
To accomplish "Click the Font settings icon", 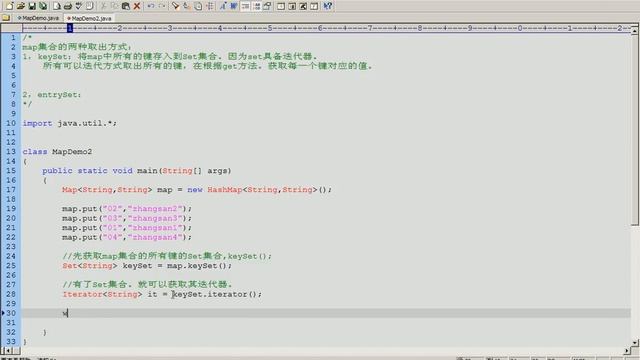I will click(223, 6).
